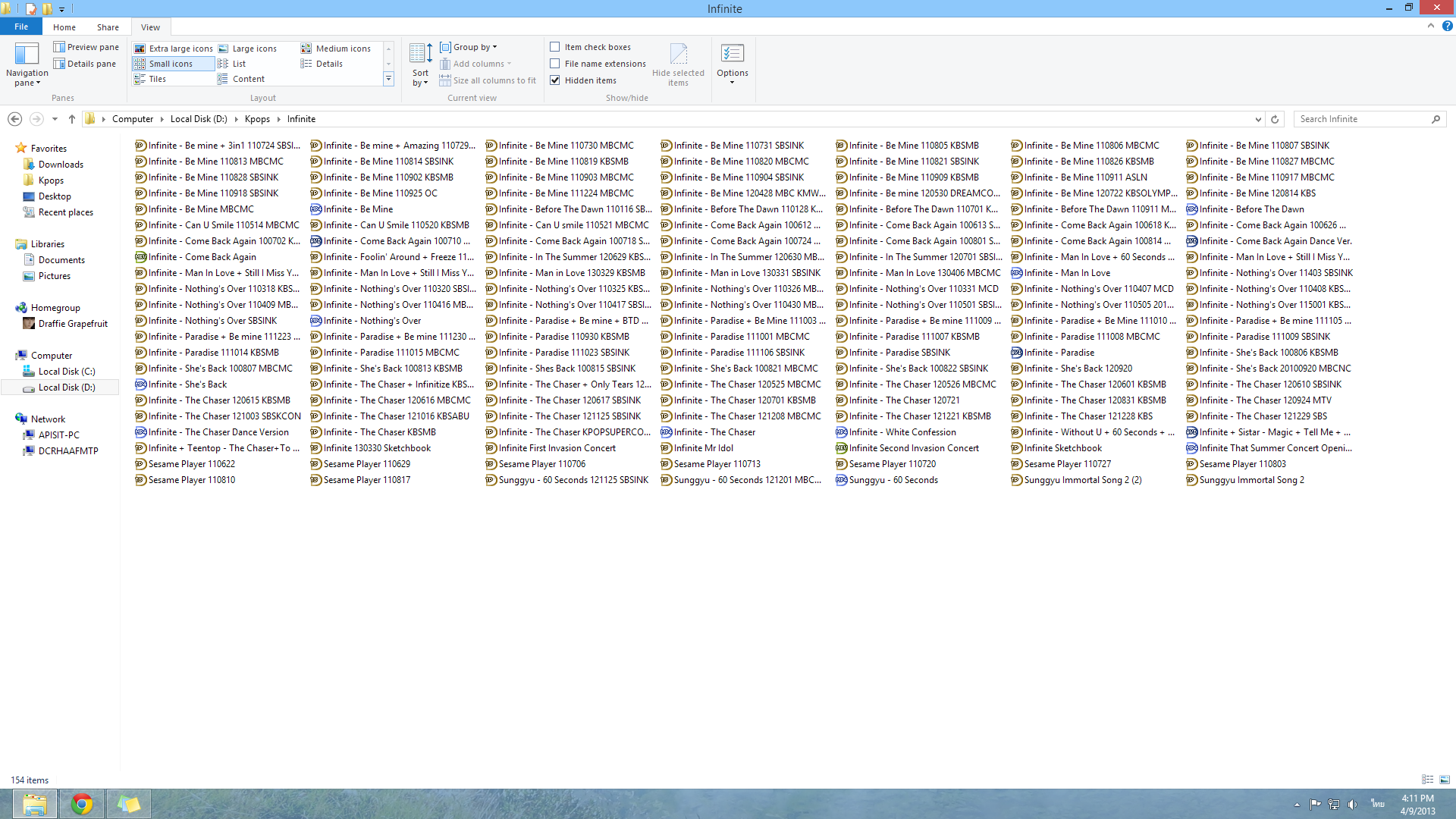Image resolution: width=1456 pixels, height=819 pixels.
Task: Click the Up one level arrow
Action: (x=72, y=119)
